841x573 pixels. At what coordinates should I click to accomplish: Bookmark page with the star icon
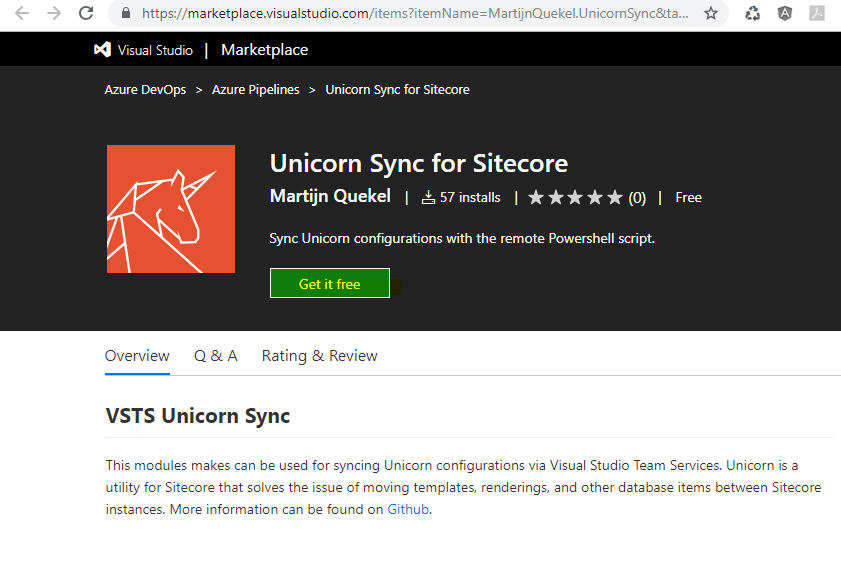tap(711, 13)
